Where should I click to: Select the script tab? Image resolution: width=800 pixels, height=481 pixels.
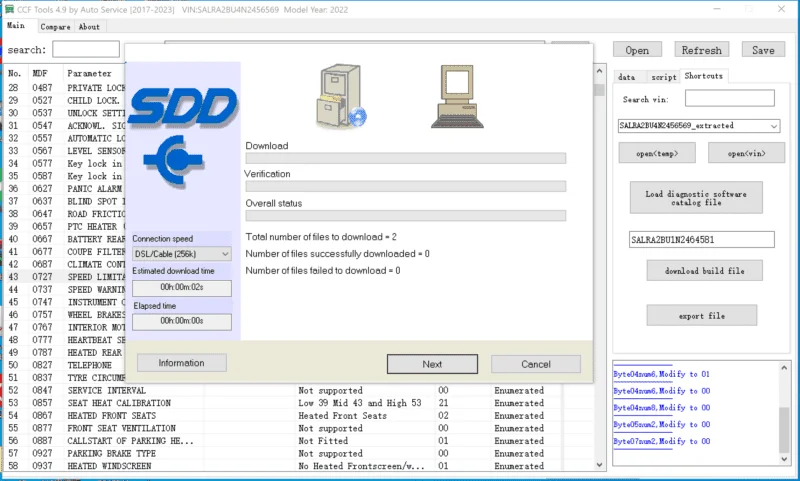click(x=663, y=77)
